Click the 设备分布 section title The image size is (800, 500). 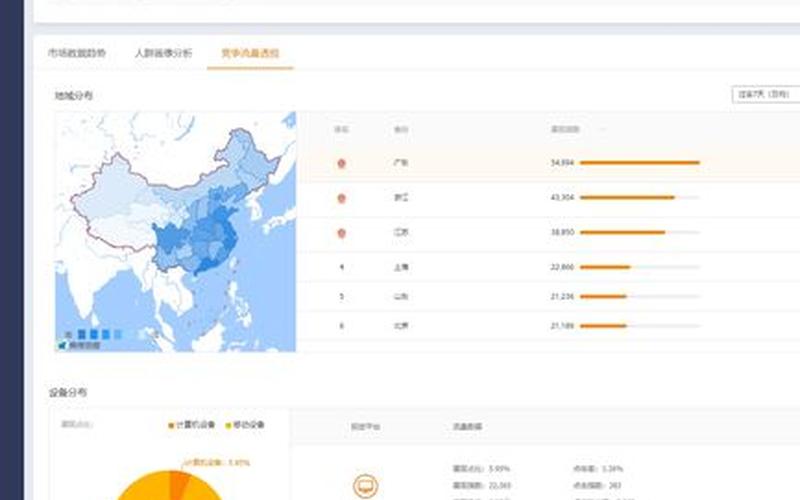68,392
